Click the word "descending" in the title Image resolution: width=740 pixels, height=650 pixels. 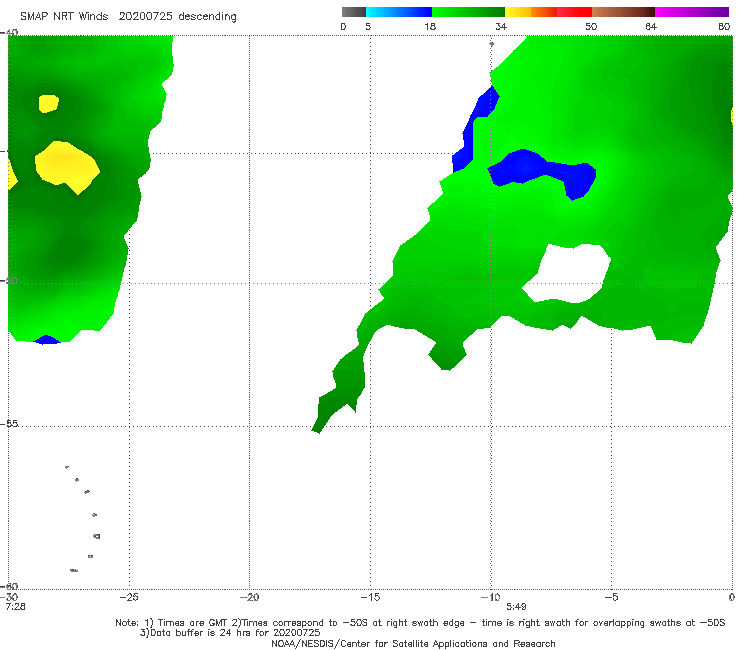[x=207, y=17]
